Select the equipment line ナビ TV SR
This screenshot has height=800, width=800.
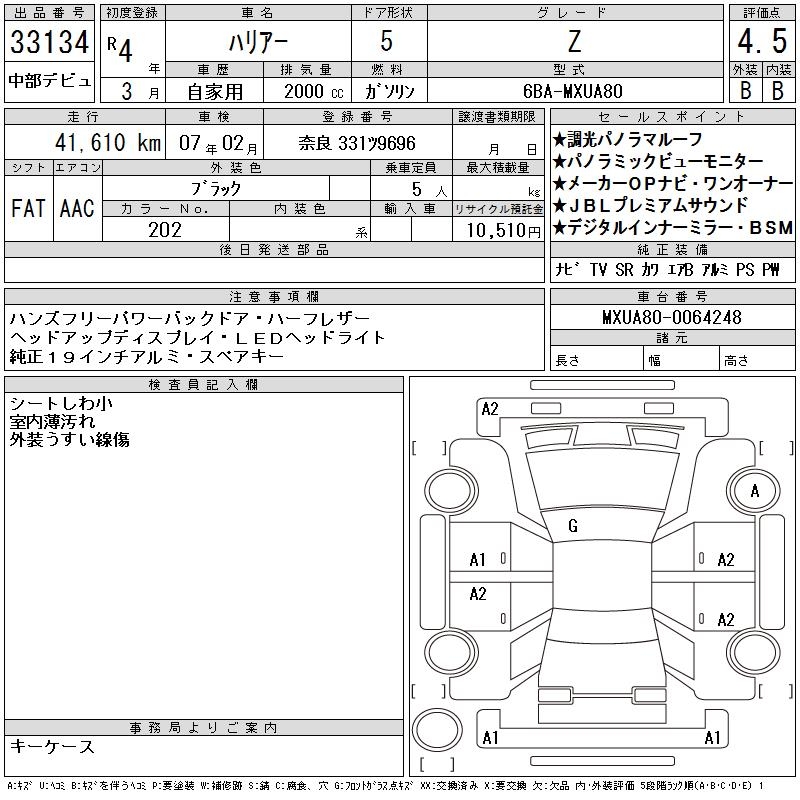pyautogui.click(x=667, y=269)
